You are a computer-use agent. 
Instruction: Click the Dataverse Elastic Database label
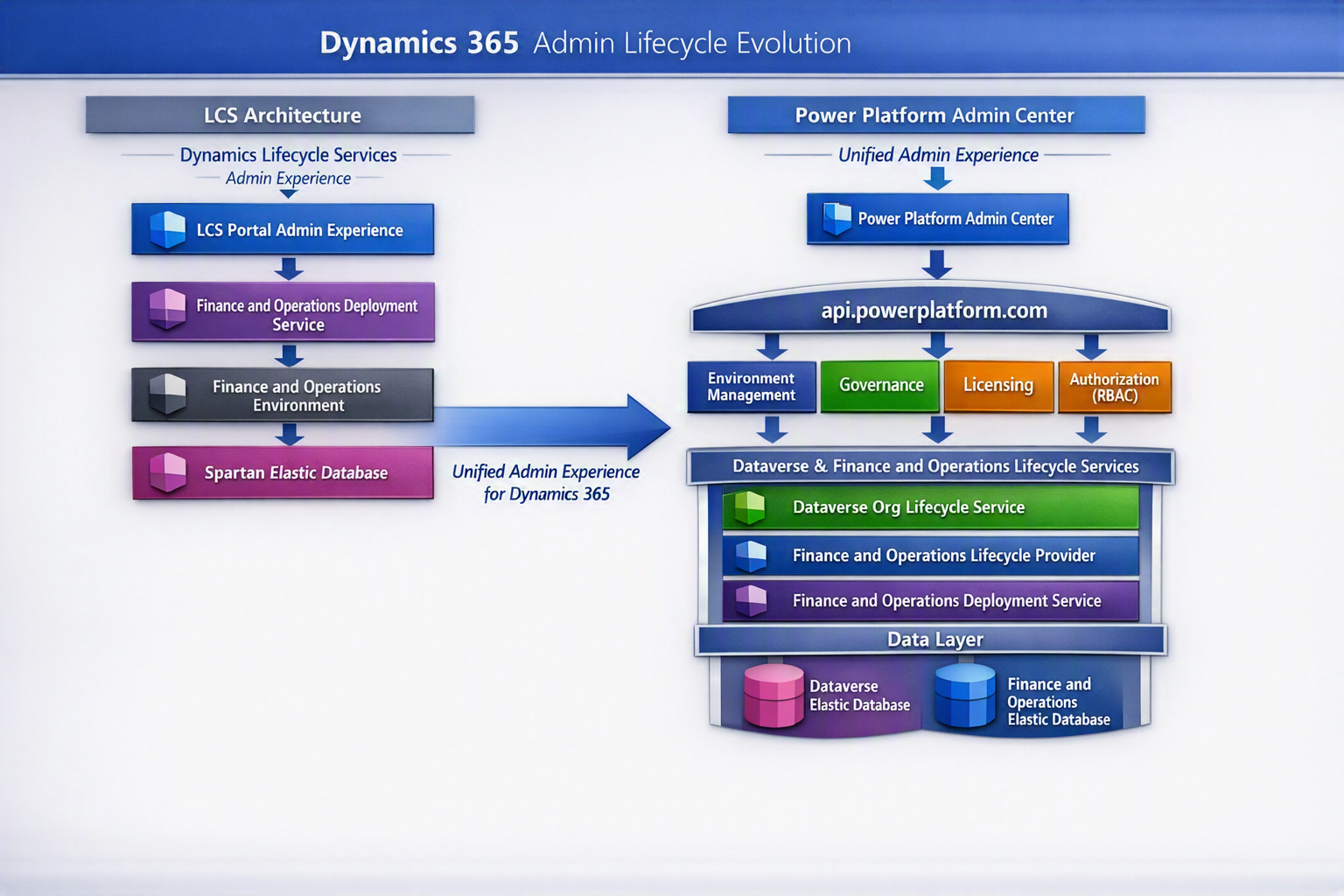[859, 696]
